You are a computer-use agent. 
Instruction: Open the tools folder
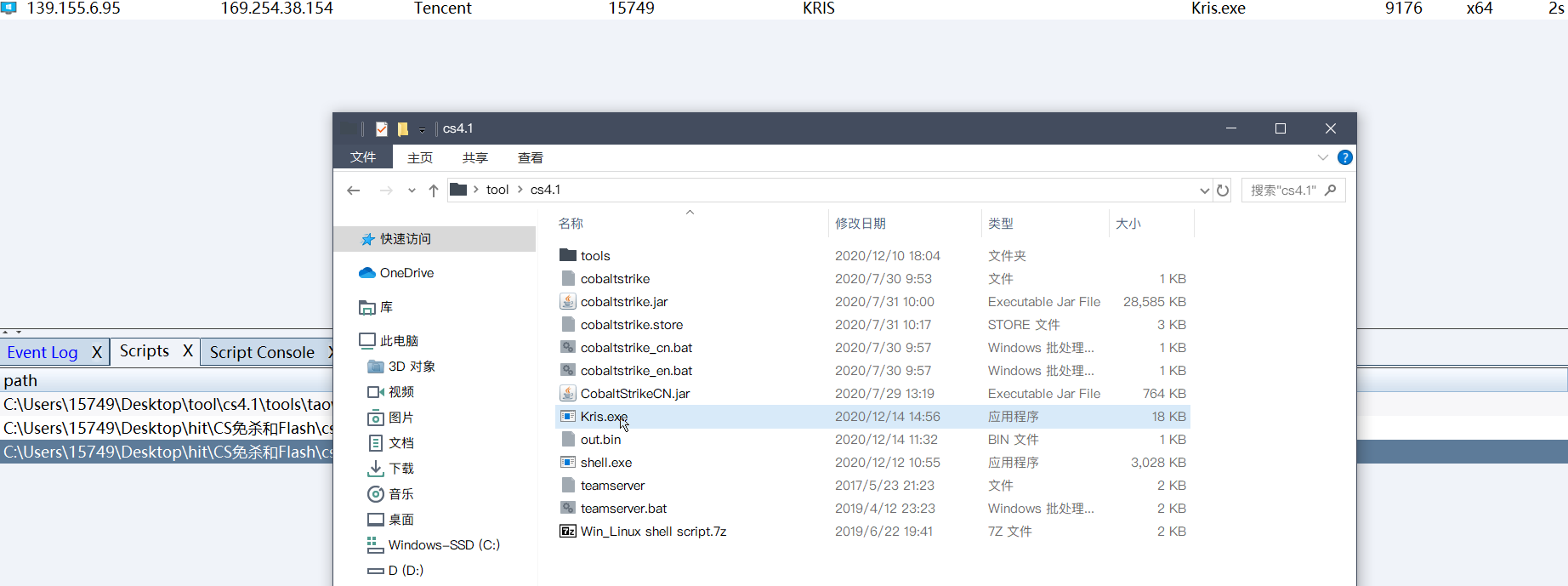click(595, 256)
